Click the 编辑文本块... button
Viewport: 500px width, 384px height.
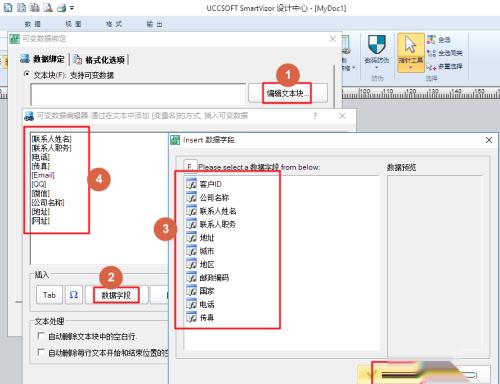[288, 93]
